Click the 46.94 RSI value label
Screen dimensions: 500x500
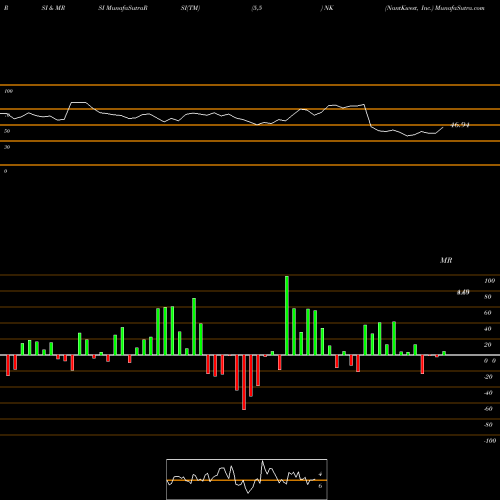click(x=460, y=125)
